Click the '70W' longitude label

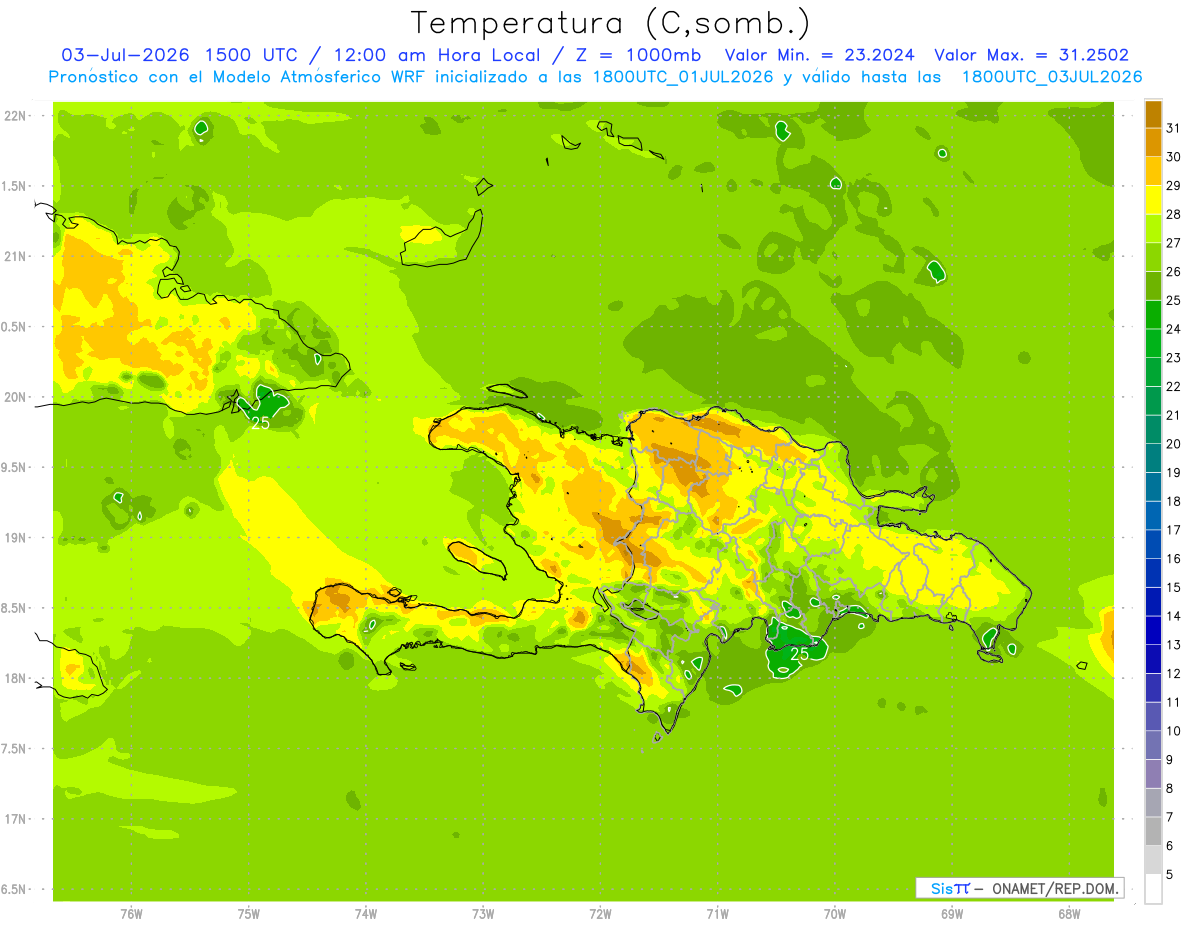pyautogui.click(x=835, y=913)
